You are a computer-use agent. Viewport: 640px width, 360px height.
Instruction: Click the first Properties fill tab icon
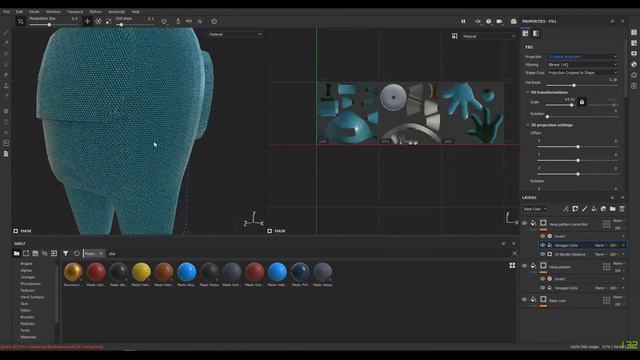(x=525, y=33)
